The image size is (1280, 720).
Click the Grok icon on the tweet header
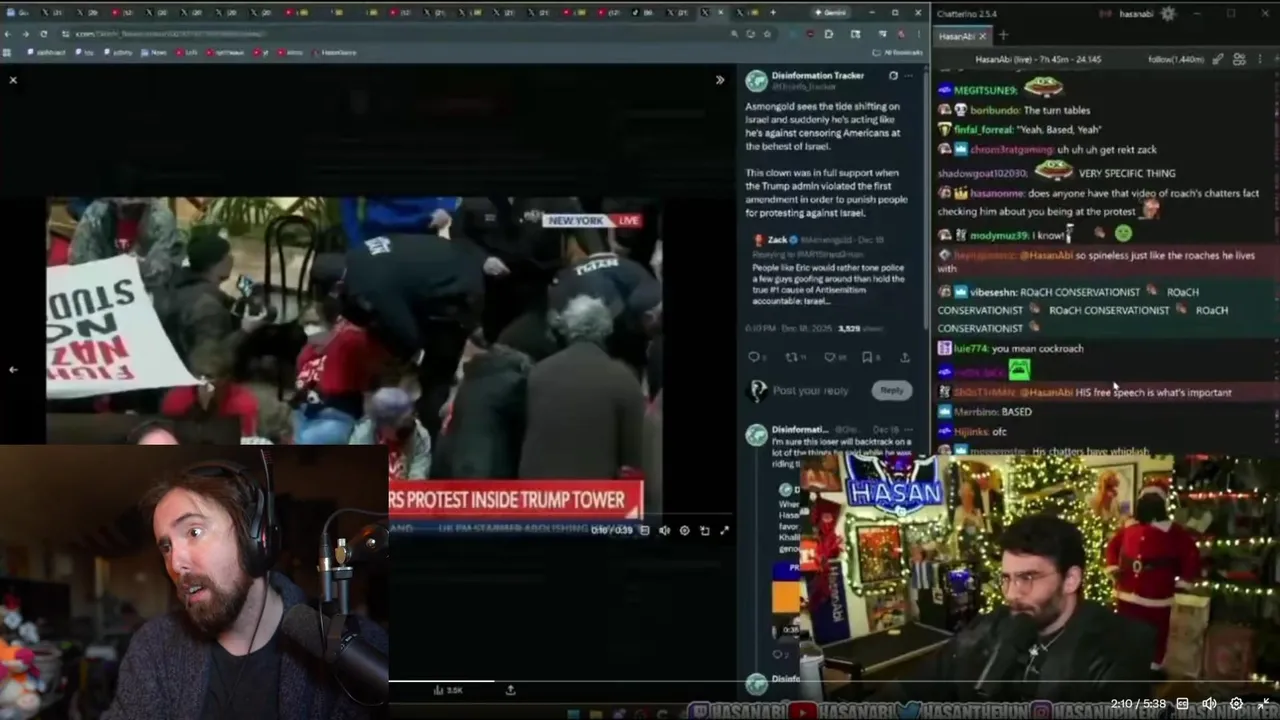(x=893, y=75)
